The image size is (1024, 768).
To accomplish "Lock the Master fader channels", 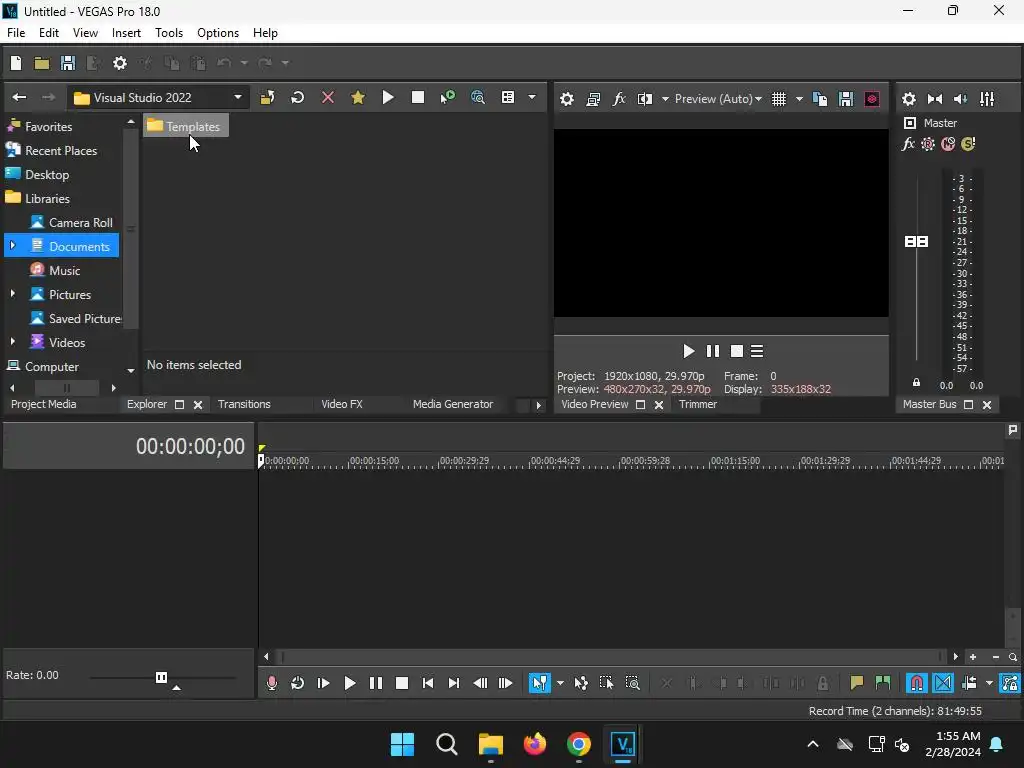I will click(x=916, y=383).
